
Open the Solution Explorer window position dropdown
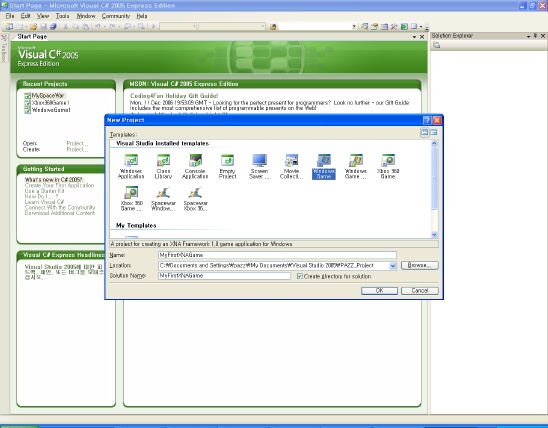(x=528, y=36)
